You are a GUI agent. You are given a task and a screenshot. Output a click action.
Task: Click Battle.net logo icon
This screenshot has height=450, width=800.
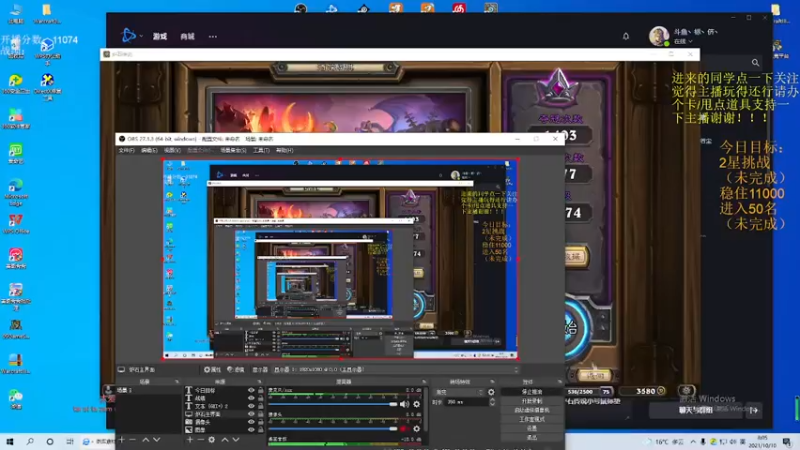pos(128,36)
